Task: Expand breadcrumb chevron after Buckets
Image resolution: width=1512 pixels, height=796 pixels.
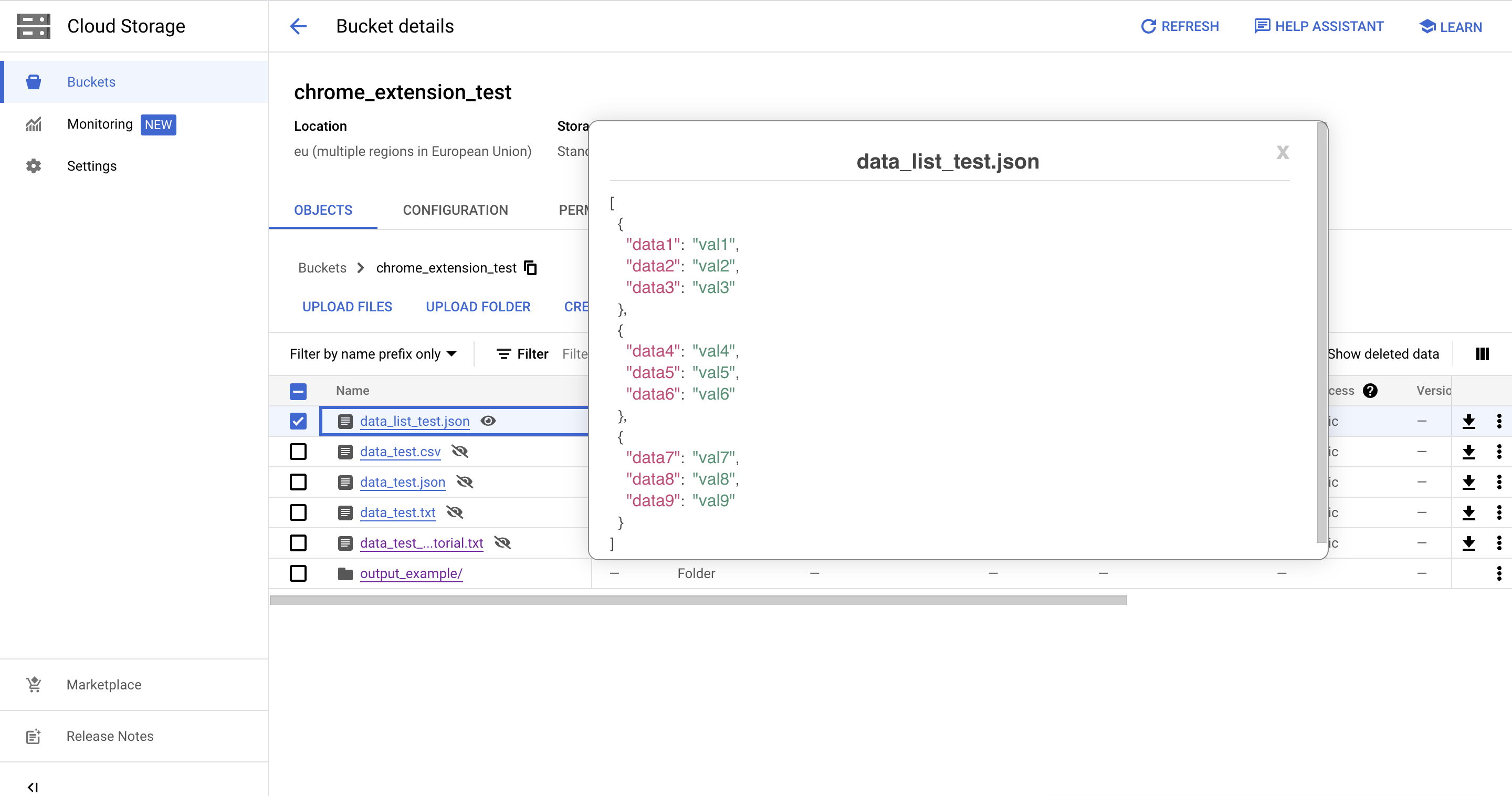Action: 361,268
